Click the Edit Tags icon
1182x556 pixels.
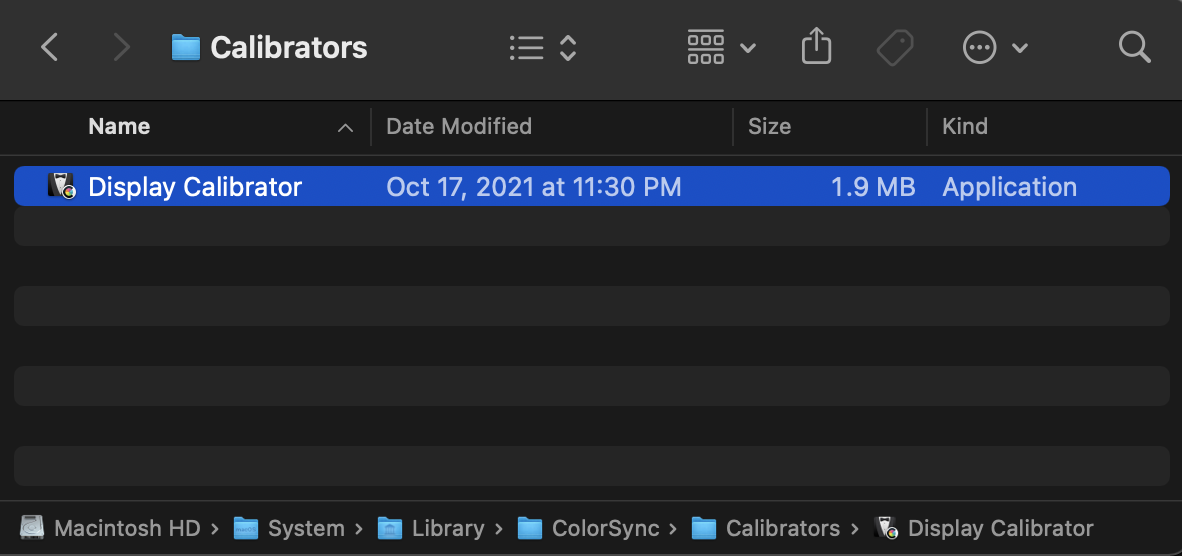[x=895, y=47]
